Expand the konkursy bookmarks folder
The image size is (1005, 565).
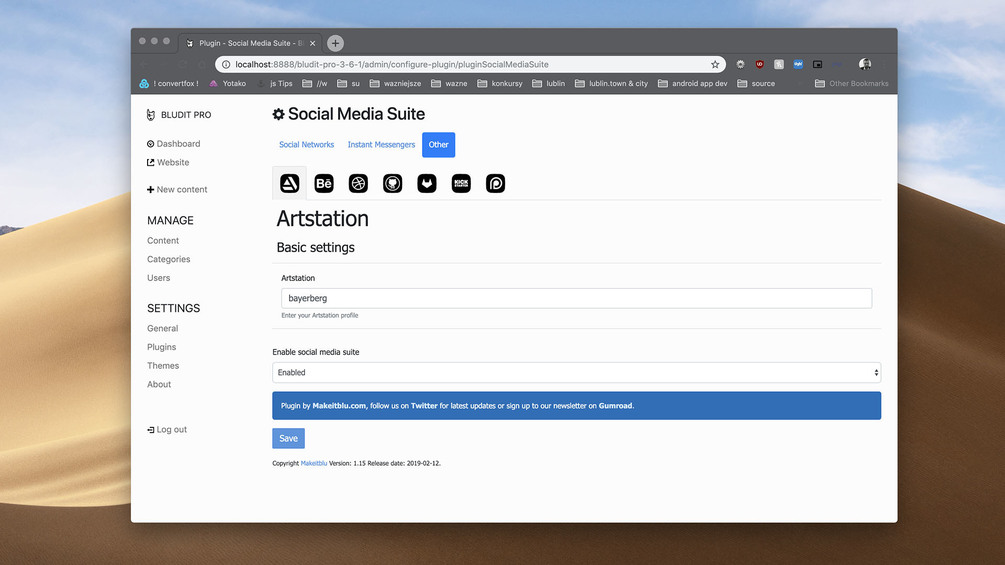500,83
